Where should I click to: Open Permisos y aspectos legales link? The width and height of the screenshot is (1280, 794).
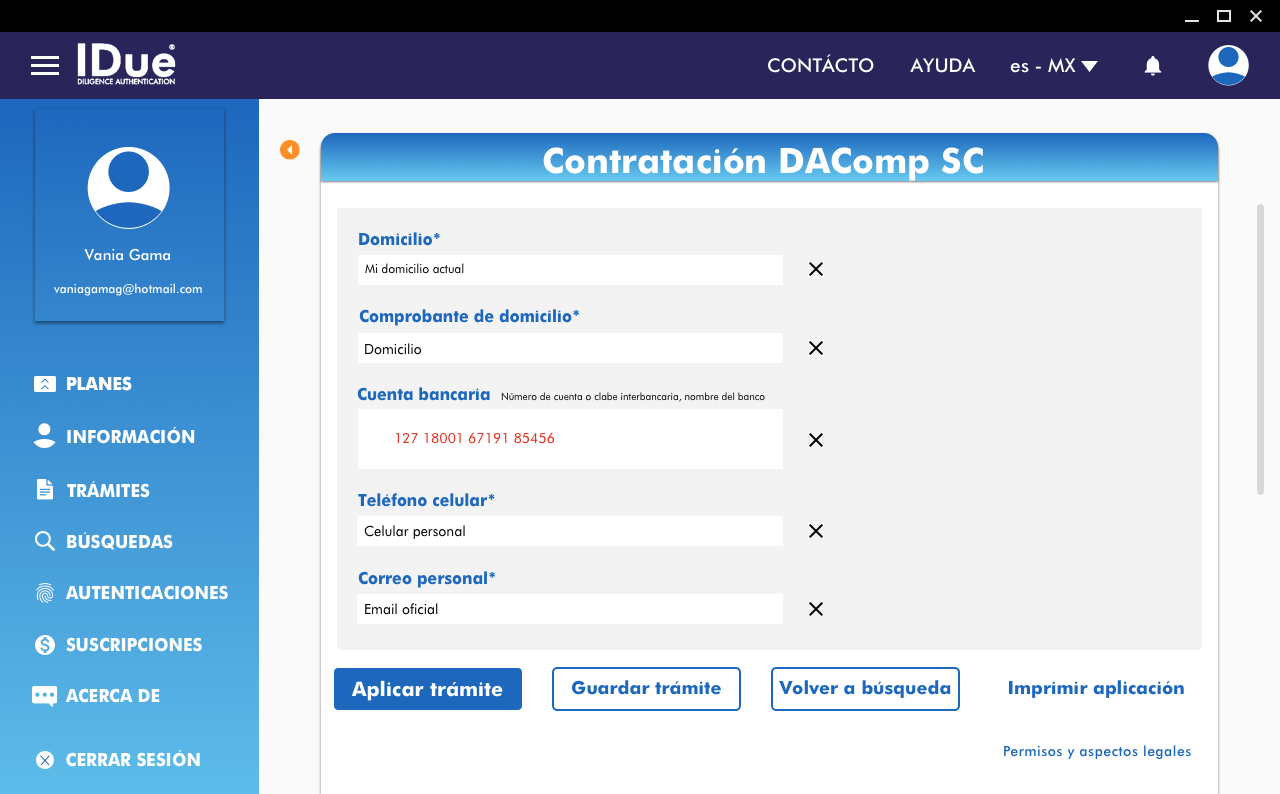click(x=1096, y=752)
